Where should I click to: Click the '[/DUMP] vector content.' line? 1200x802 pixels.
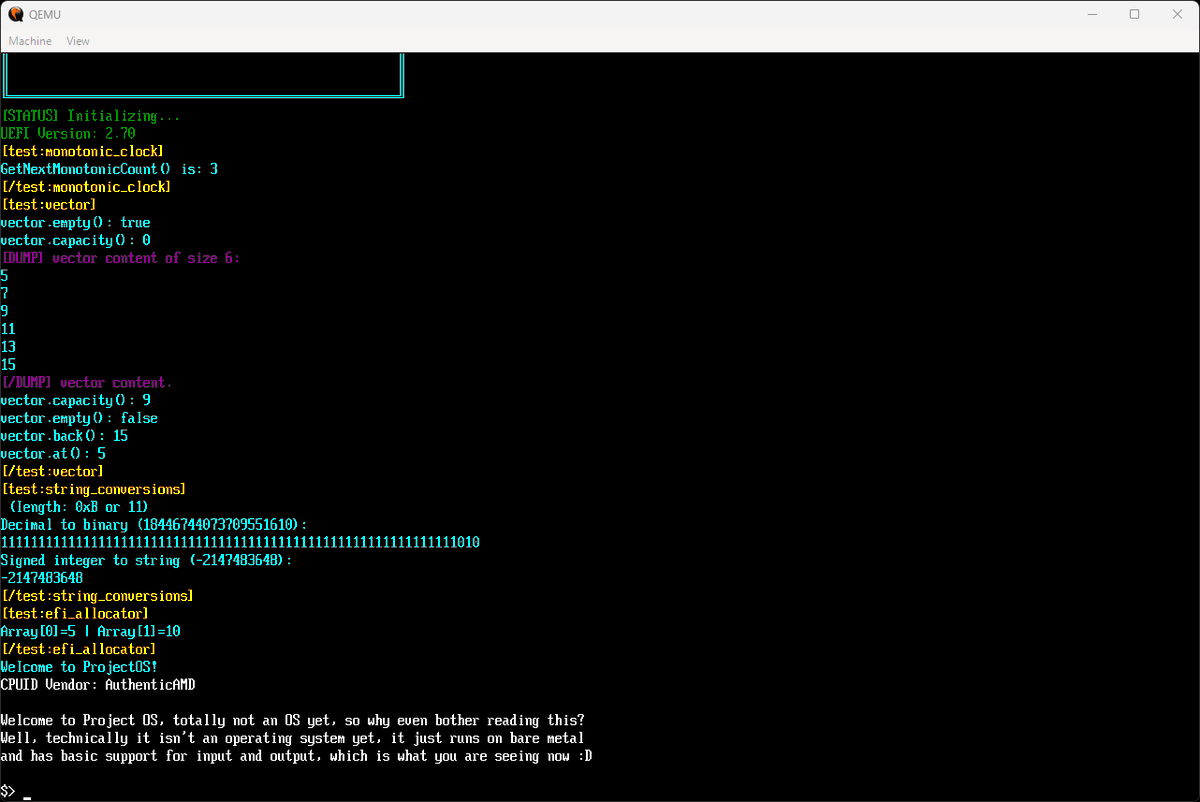point(86,383)
